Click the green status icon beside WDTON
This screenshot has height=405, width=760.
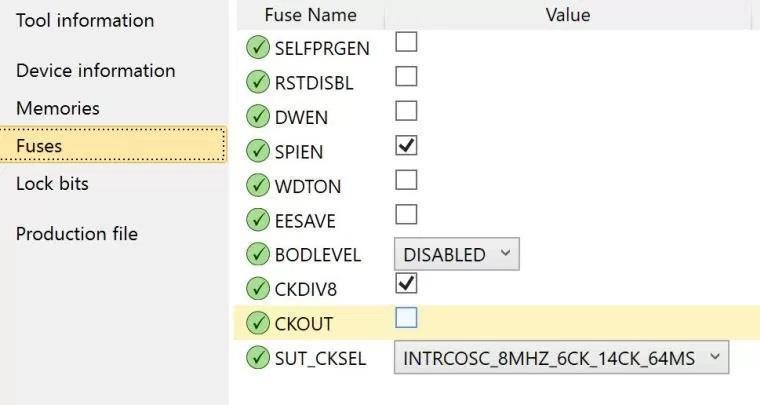(x=257, y=185)
